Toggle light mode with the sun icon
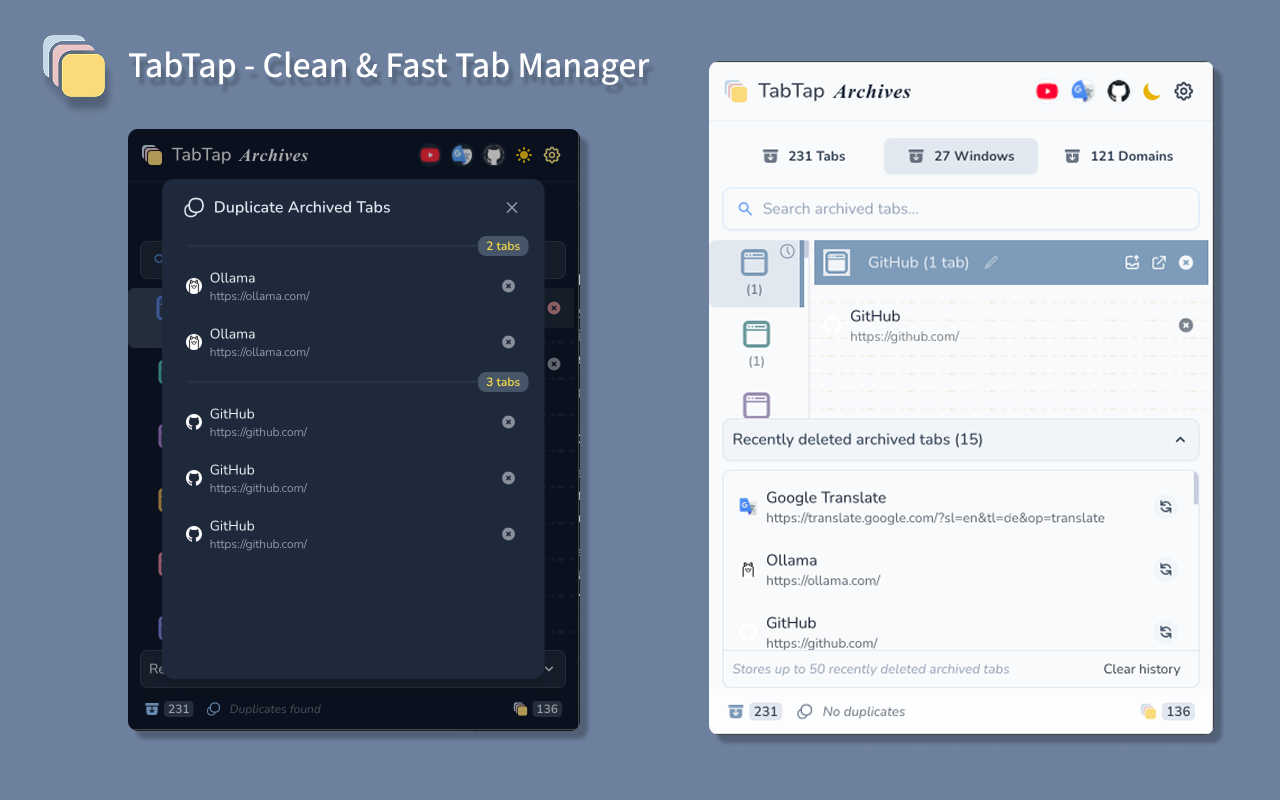 point(524,155)
